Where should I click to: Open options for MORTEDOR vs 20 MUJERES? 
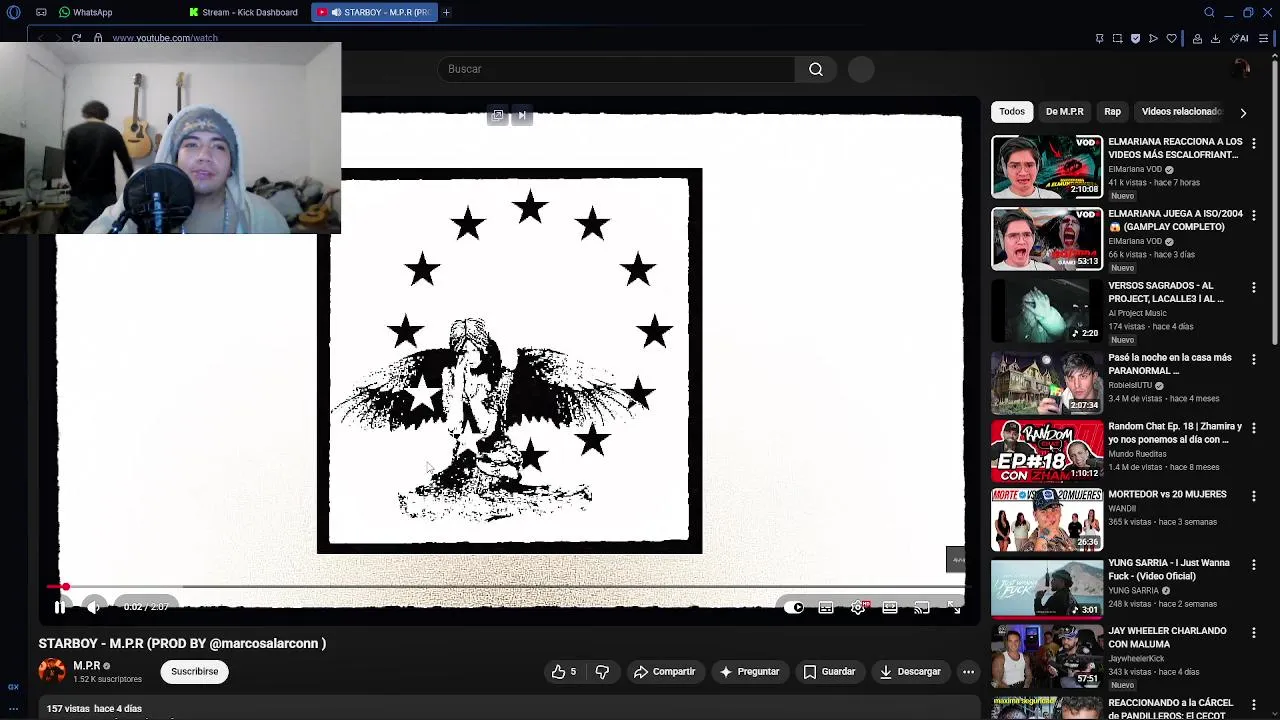[1253, 496]
